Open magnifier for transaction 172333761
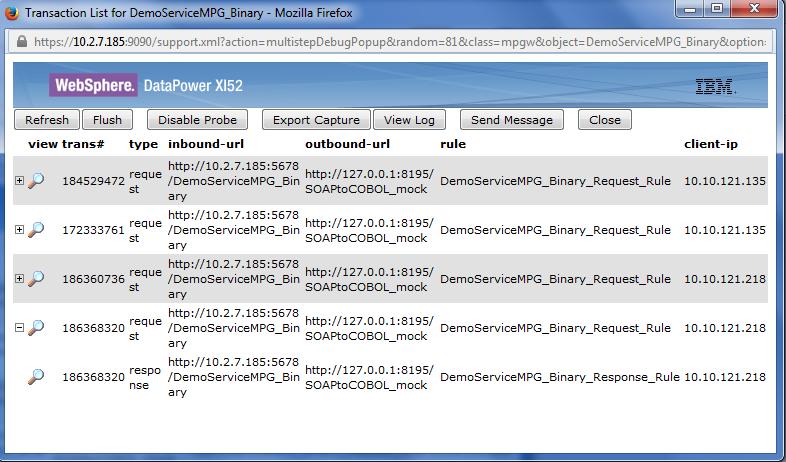 tap(36, 229)
